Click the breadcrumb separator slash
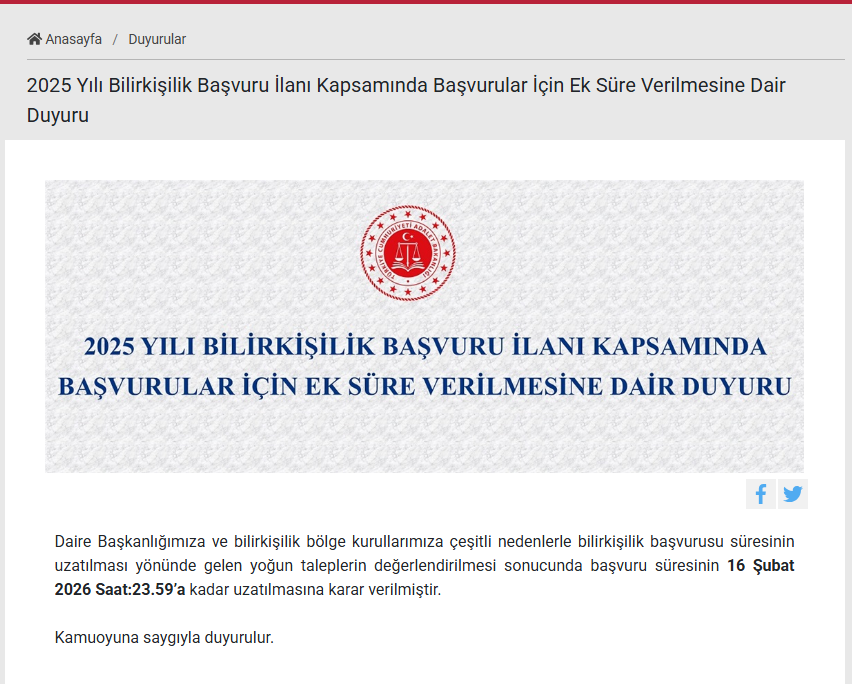The height and width of the screenshot is (684, 852). [x=114, y=39]
